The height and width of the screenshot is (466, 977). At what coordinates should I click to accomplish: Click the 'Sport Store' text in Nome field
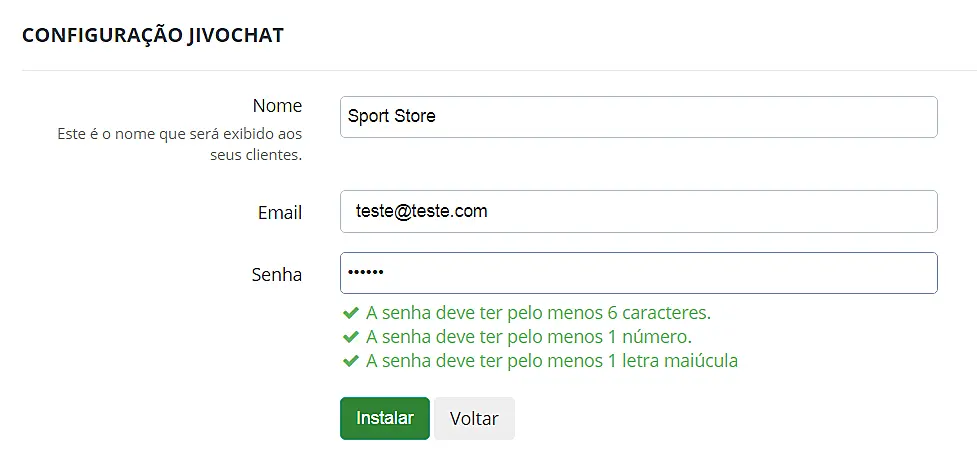coord(392,116)
